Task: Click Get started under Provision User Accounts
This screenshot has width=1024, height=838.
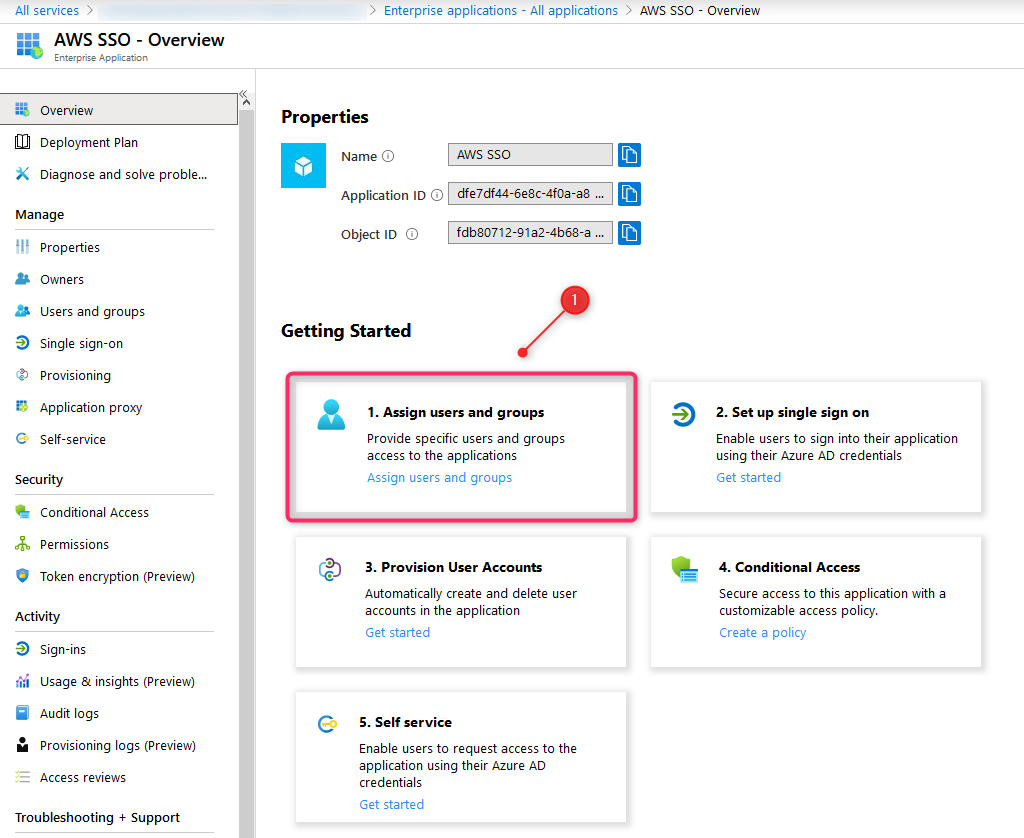Action: tap(398, 632)
